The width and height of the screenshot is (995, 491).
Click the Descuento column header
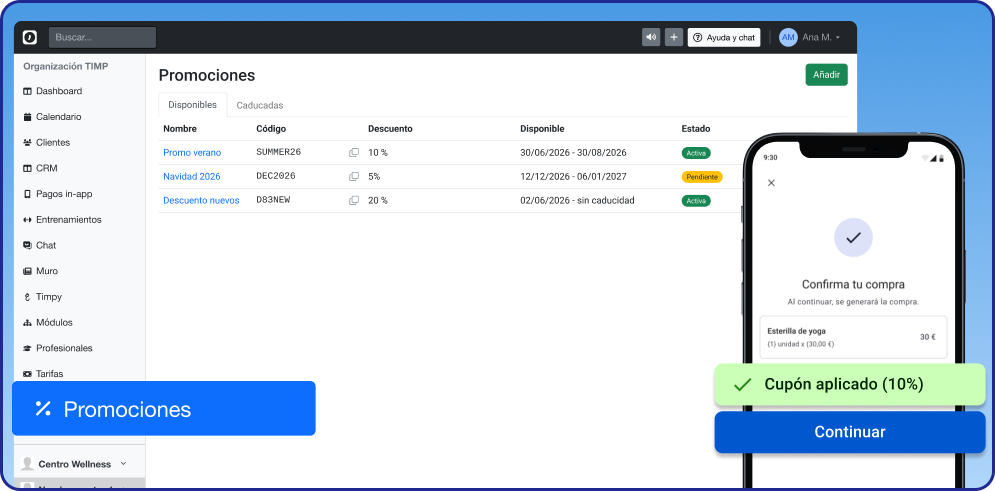390,129
